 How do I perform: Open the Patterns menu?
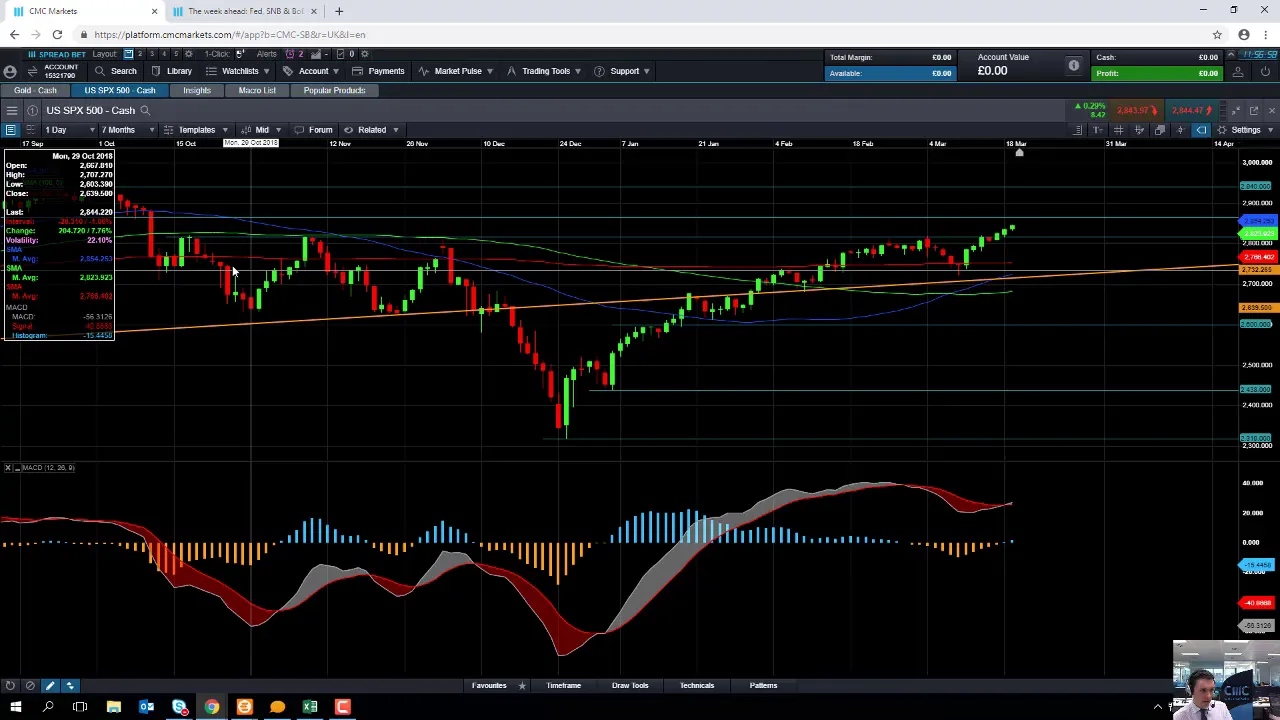pyautogui.click(x=763, y=686)
